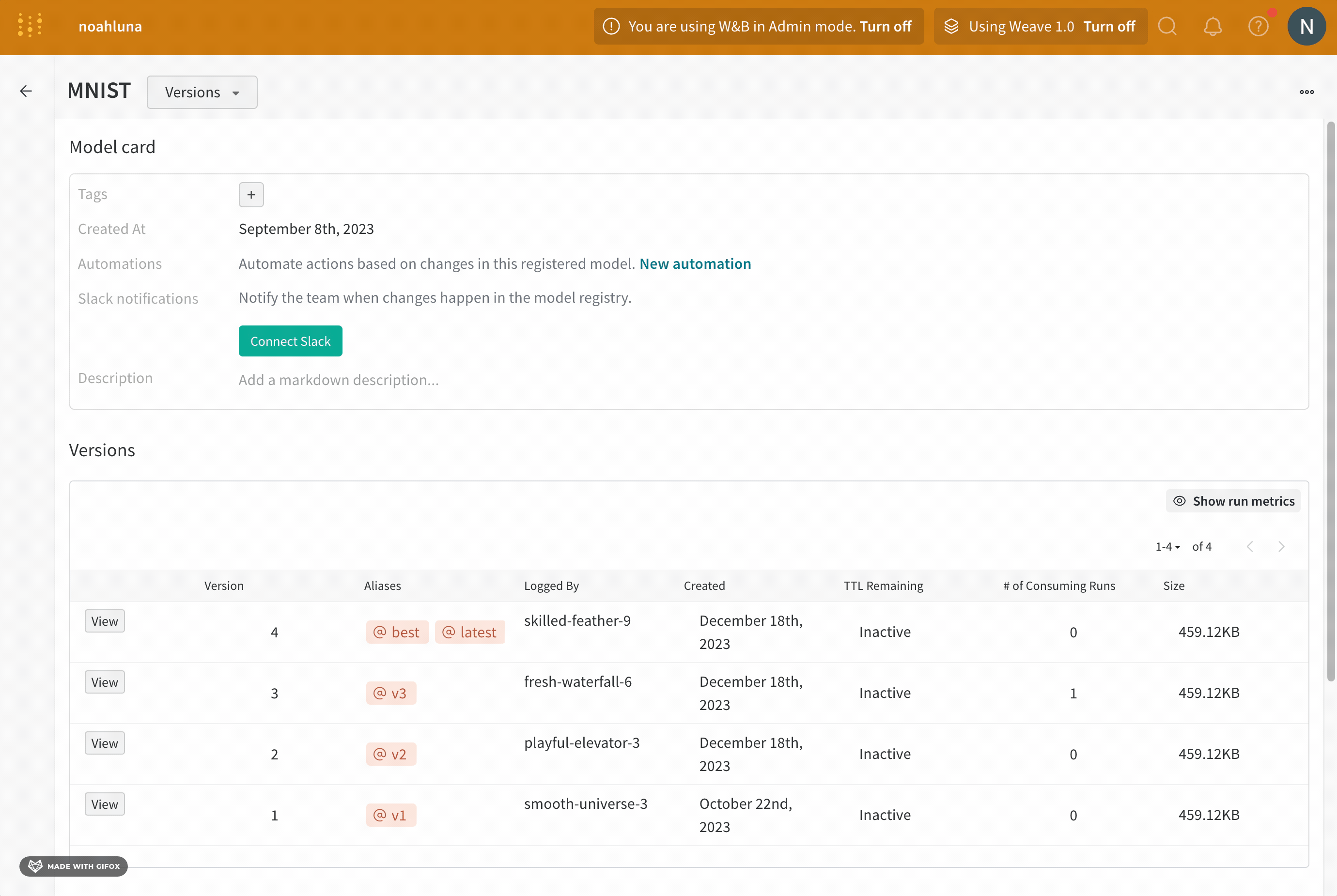Go to next page of versions
1337x896 pixels.
point(1282,546)
